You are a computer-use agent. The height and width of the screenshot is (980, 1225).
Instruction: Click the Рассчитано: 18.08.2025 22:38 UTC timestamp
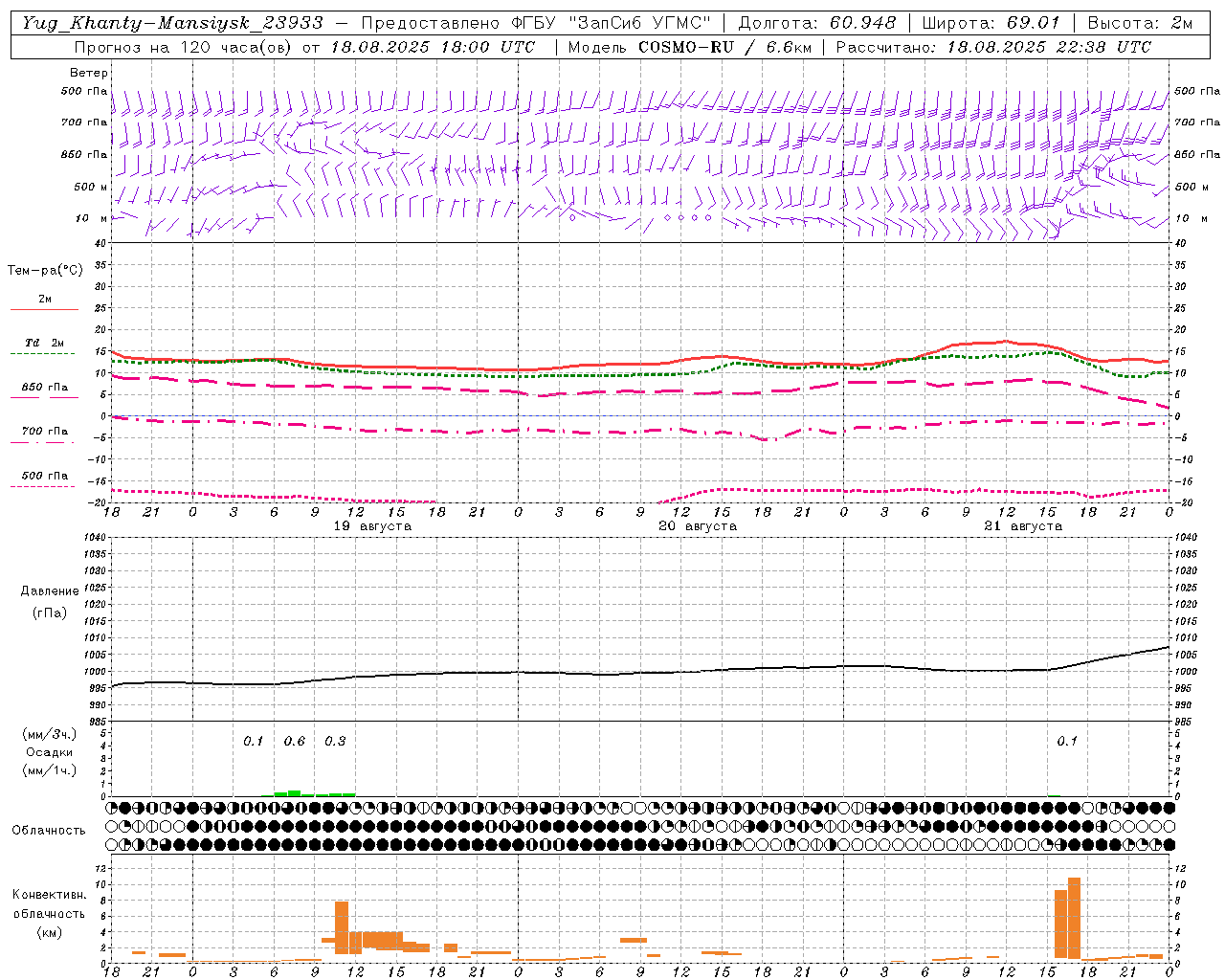click(993, 47)
